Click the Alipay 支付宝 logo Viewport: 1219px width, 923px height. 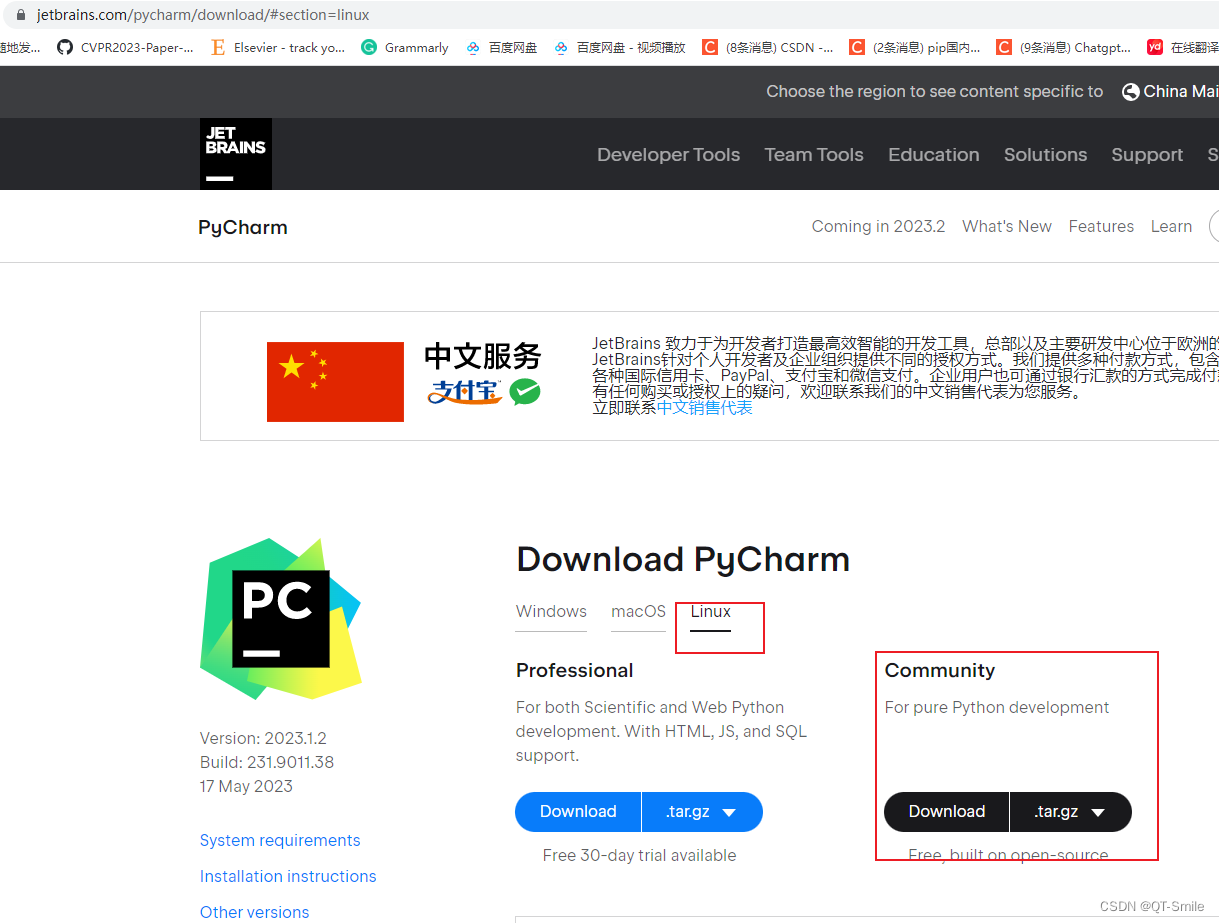coord(464,392)
